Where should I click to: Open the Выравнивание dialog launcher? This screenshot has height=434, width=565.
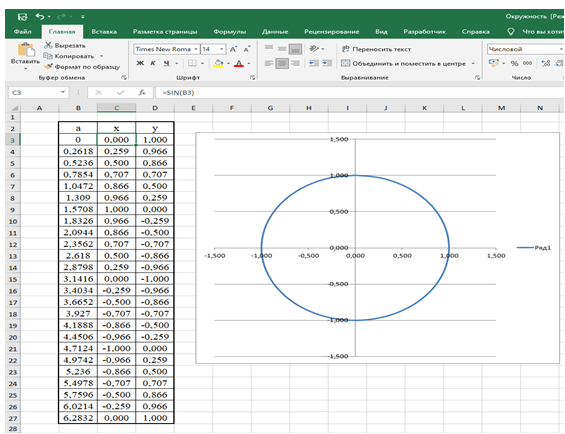[477, 78]
